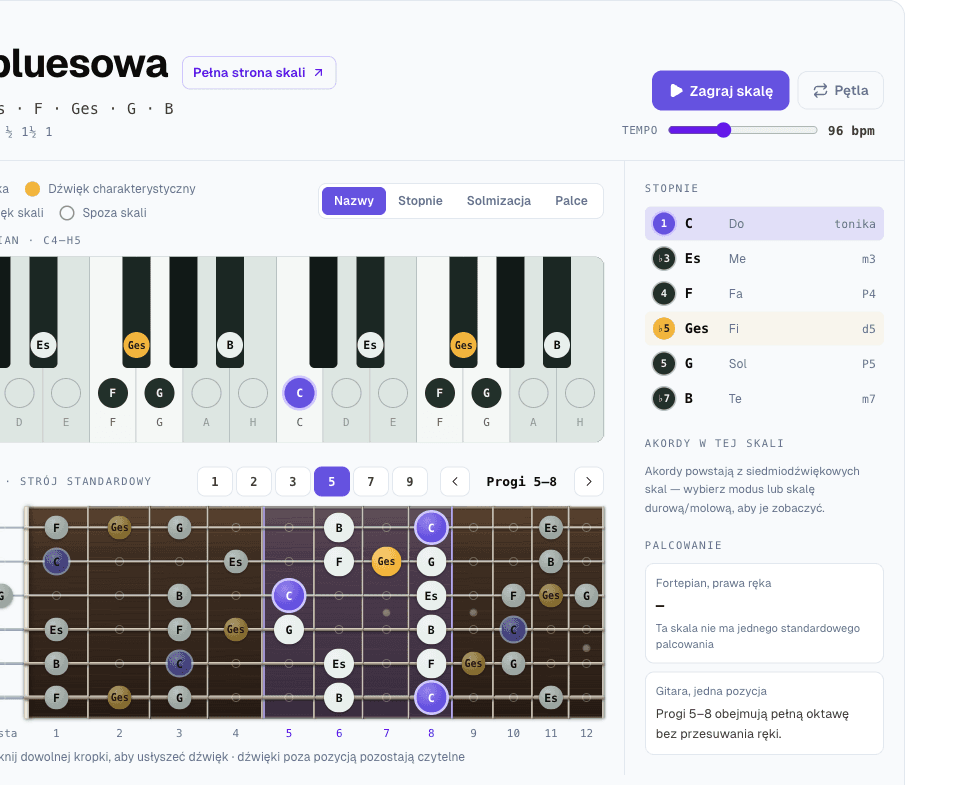The image size is (976, 785).
Task: Select fretboard position 9
Action: [x=410, y=481]
